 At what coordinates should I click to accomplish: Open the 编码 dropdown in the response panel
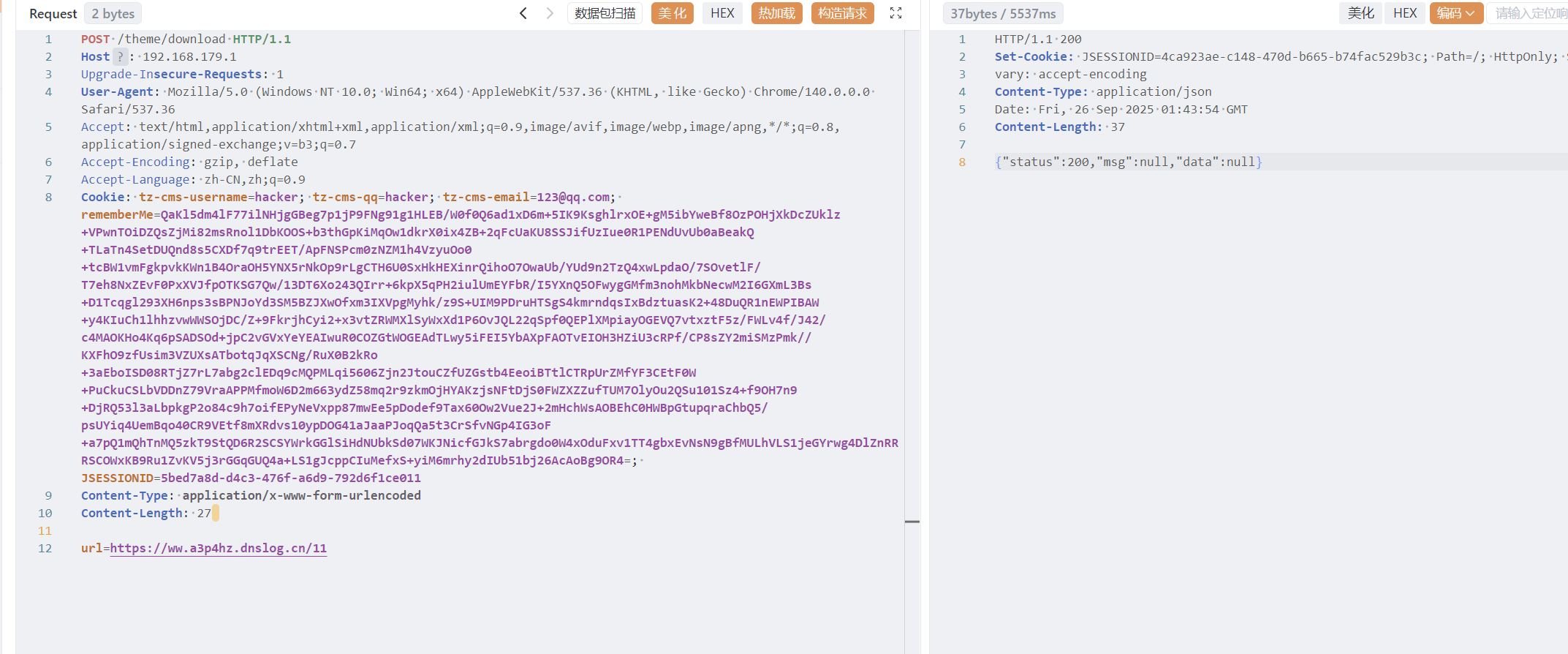point(1455,13)
